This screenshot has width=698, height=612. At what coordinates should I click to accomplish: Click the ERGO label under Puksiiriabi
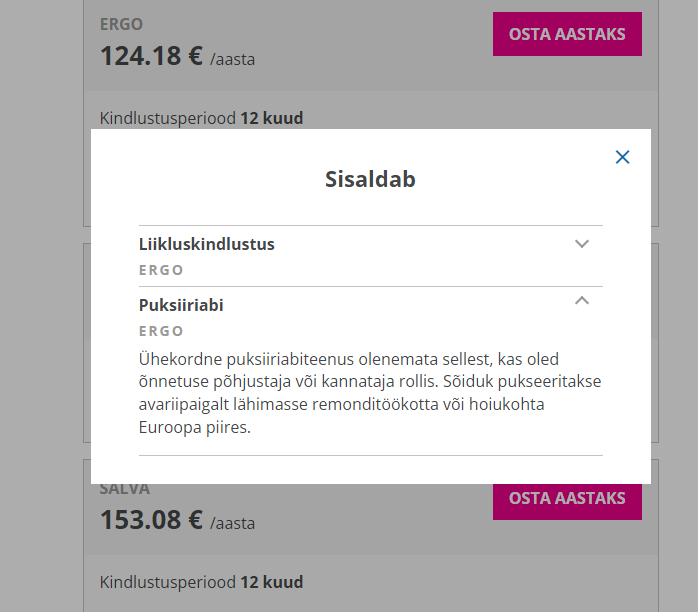[x=161, y=331]
